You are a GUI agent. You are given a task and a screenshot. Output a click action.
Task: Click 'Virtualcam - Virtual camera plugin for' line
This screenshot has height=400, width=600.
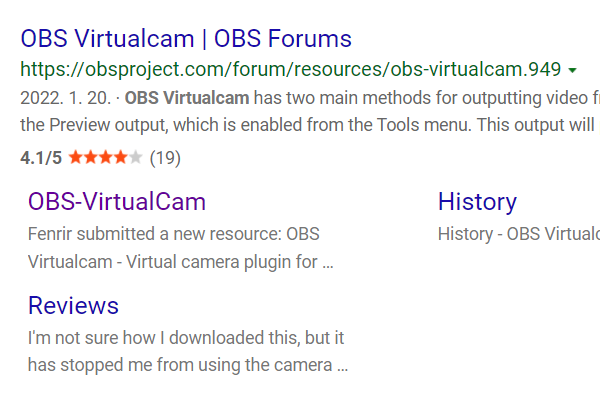click(x=181, y=262)
